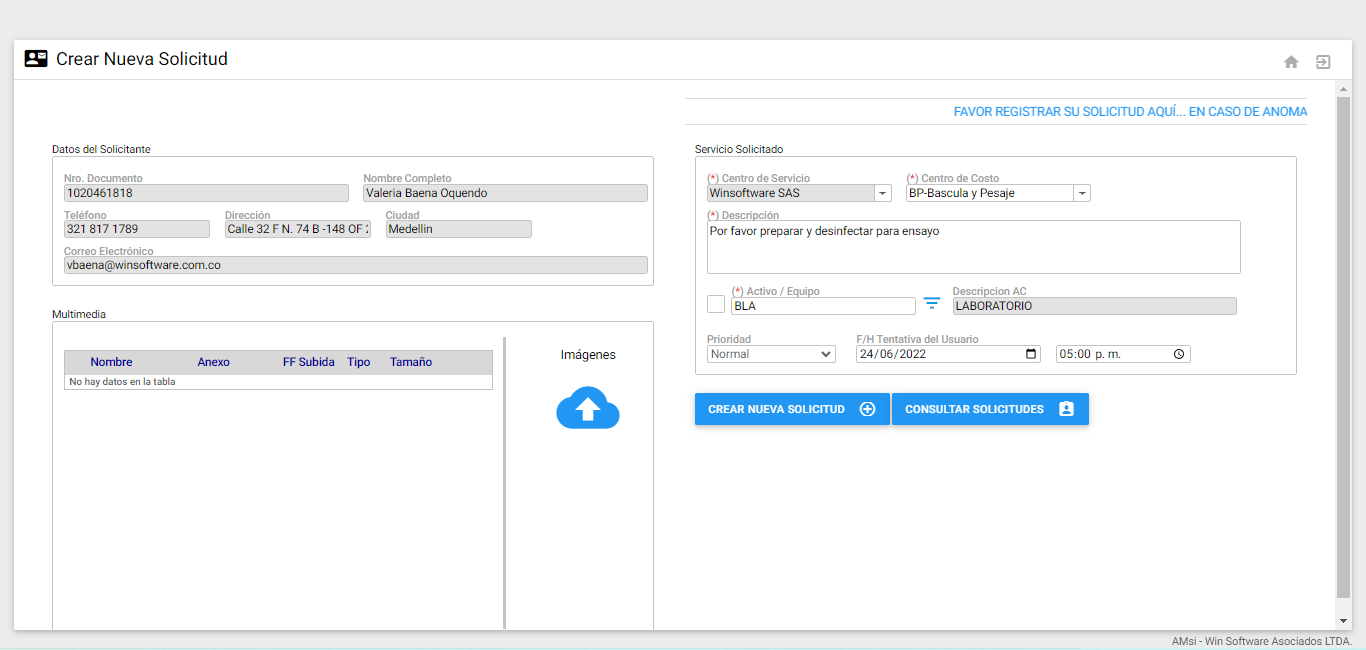
Task: Click 'No hay datos en la tabla' row
Action: pos(278,382)
